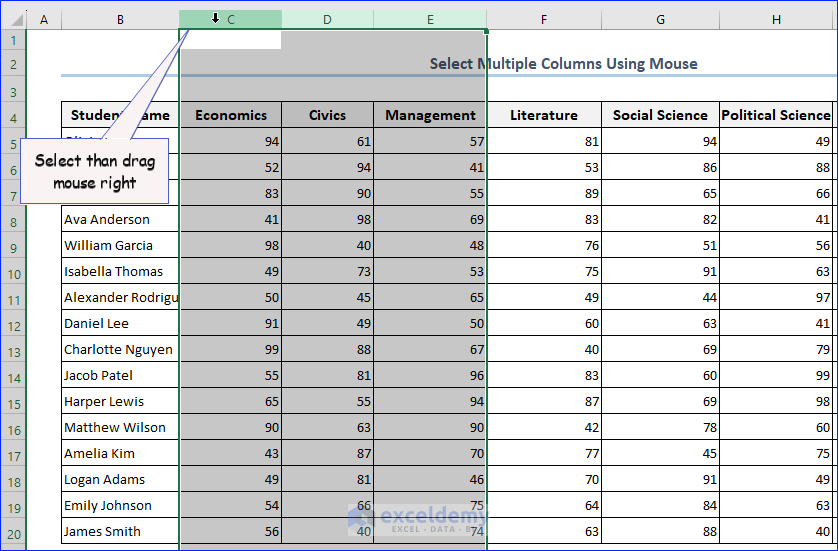
Task: Select the Alexander Rodriguez name cell
Action: (120, 297)
